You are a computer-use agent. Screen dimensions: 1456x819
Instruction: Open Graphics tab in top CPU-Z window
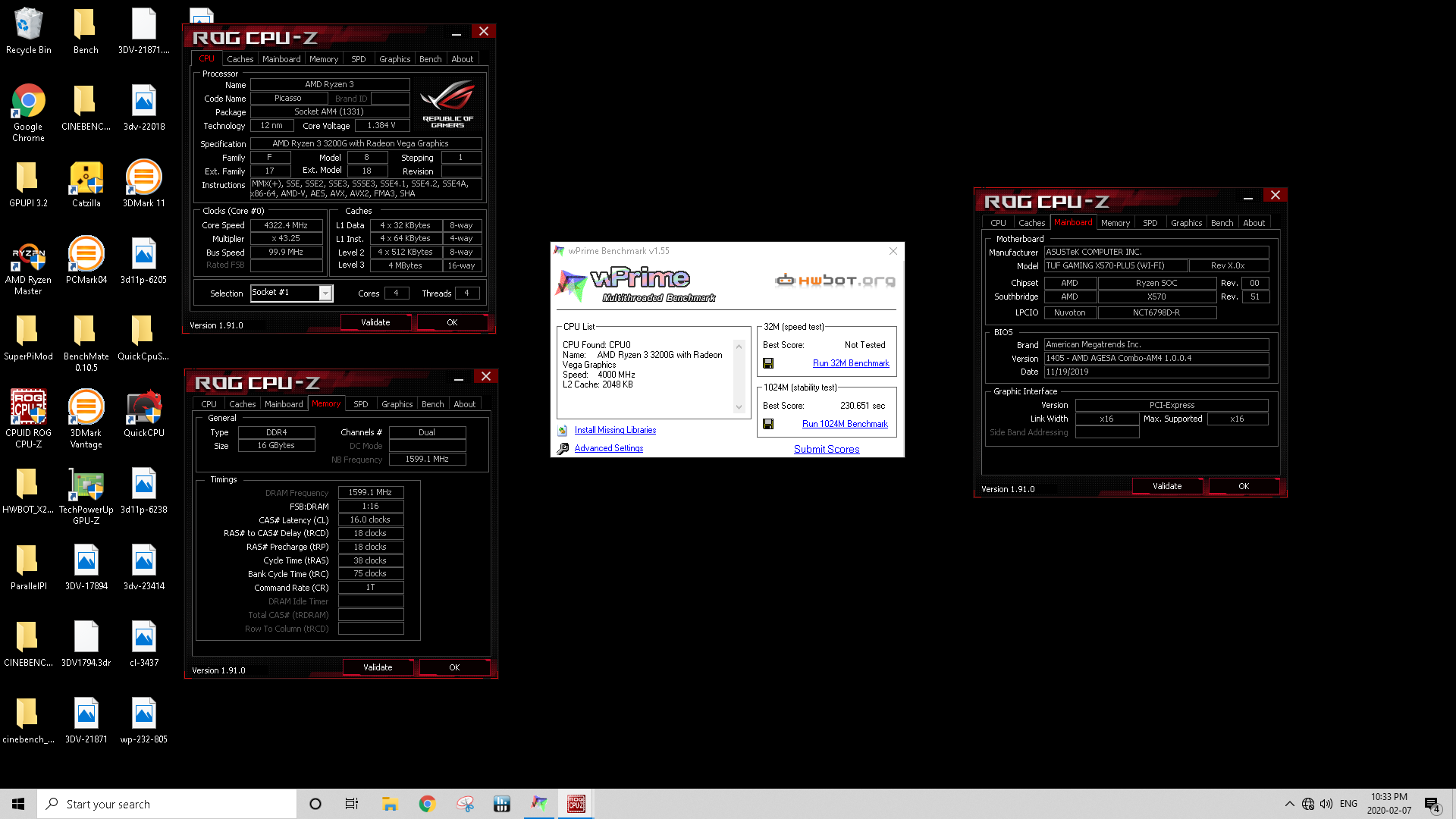[395, 59]
